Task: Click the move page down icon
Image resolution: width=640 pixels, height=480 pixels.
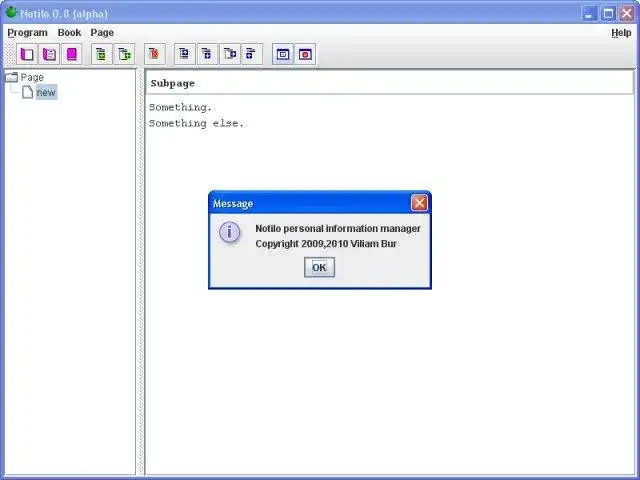Action: point(207,54)
